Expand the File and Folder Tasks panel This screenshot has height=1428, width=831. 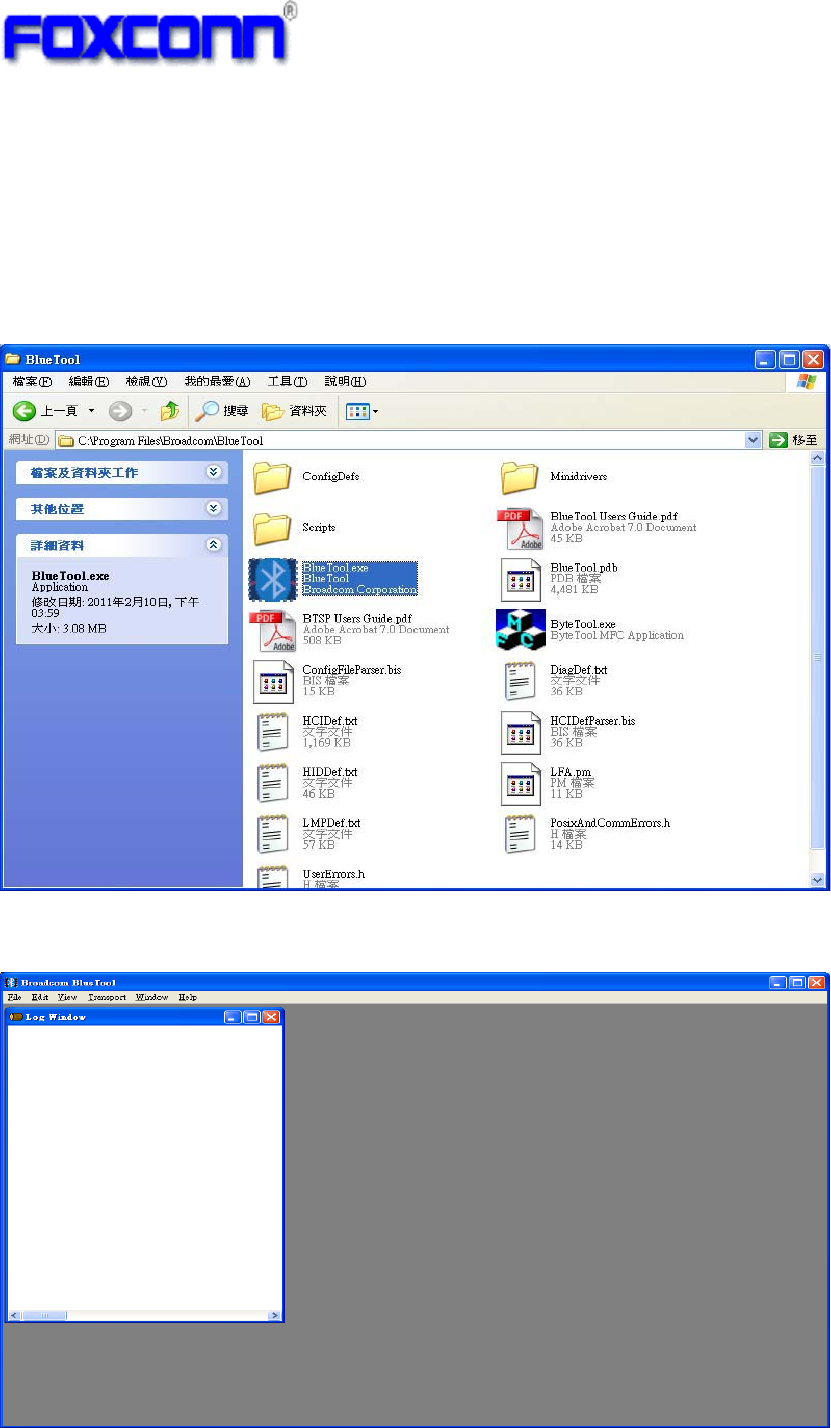(212, 472)
